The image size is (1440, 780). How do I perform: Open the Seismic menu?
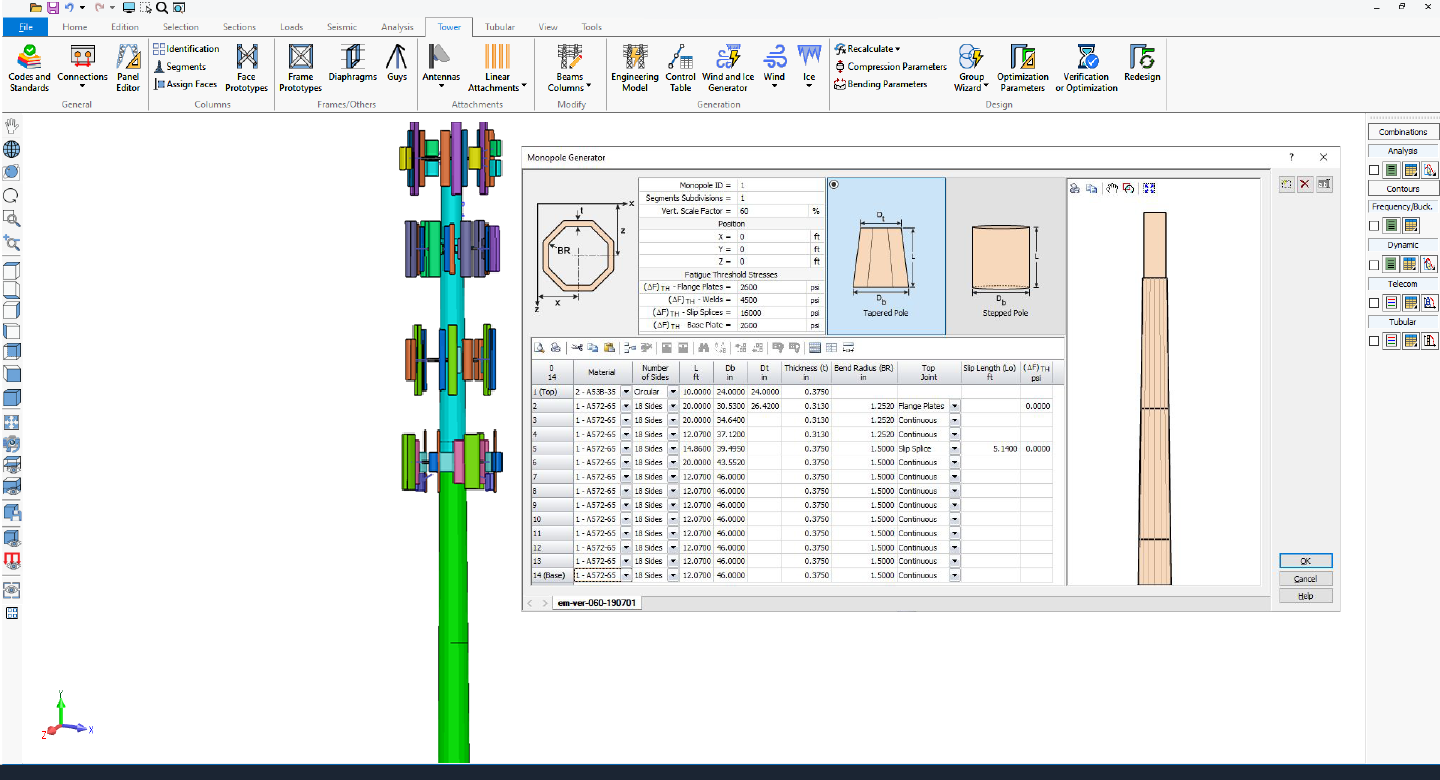(344, 27)
